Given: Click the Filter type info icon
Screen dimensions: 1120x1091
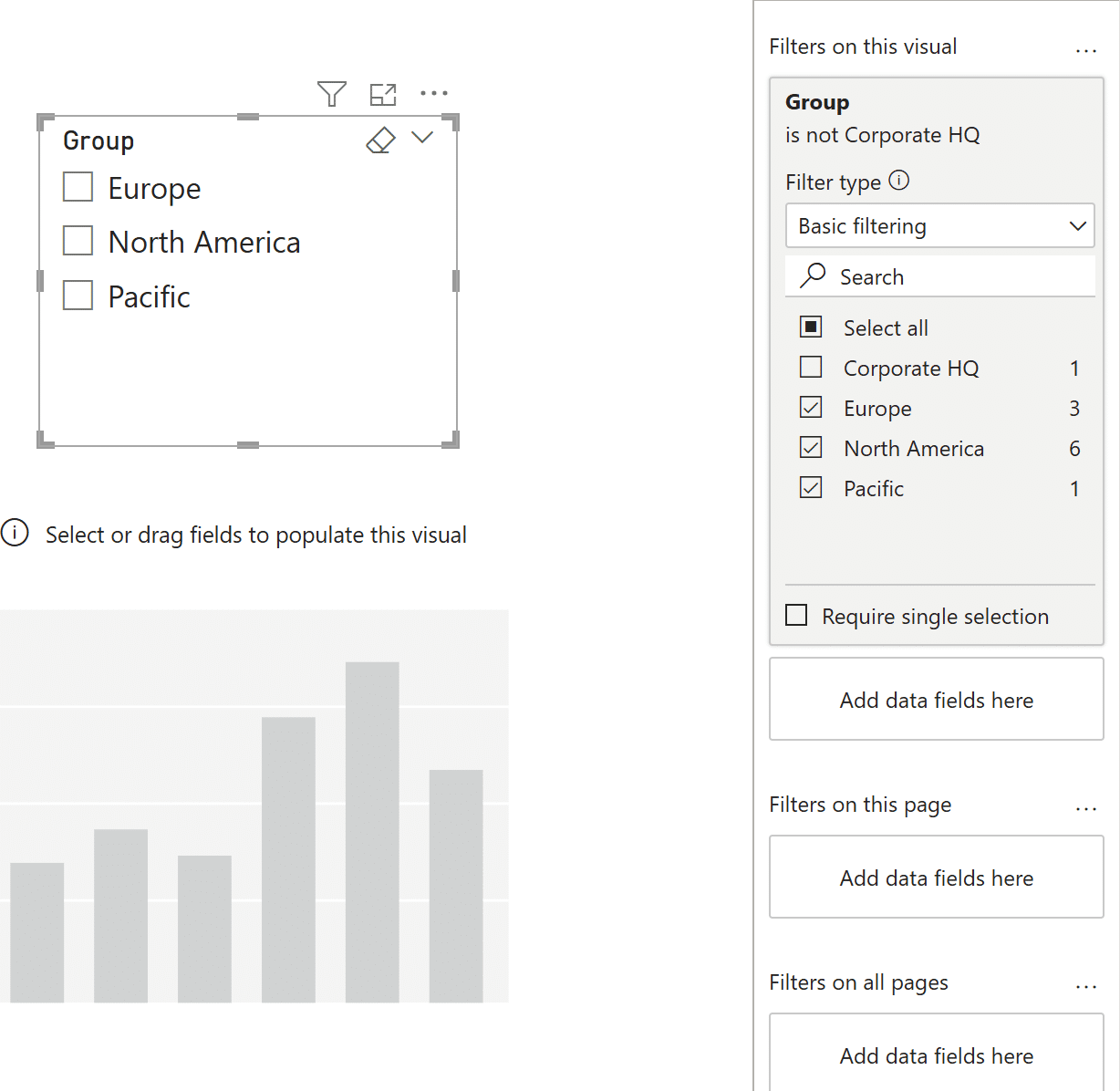Looking at the screenshot, I should 898,181.
